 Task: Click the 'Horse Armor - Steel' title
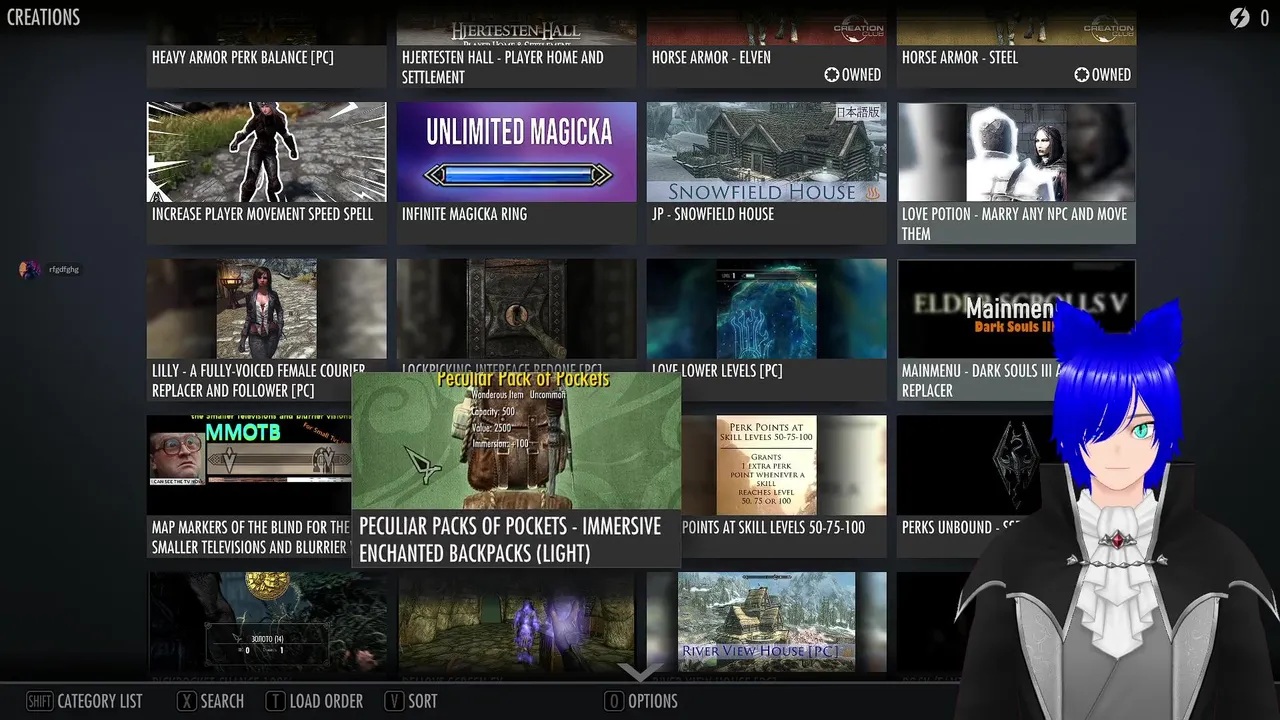click(x=960, y=57)
